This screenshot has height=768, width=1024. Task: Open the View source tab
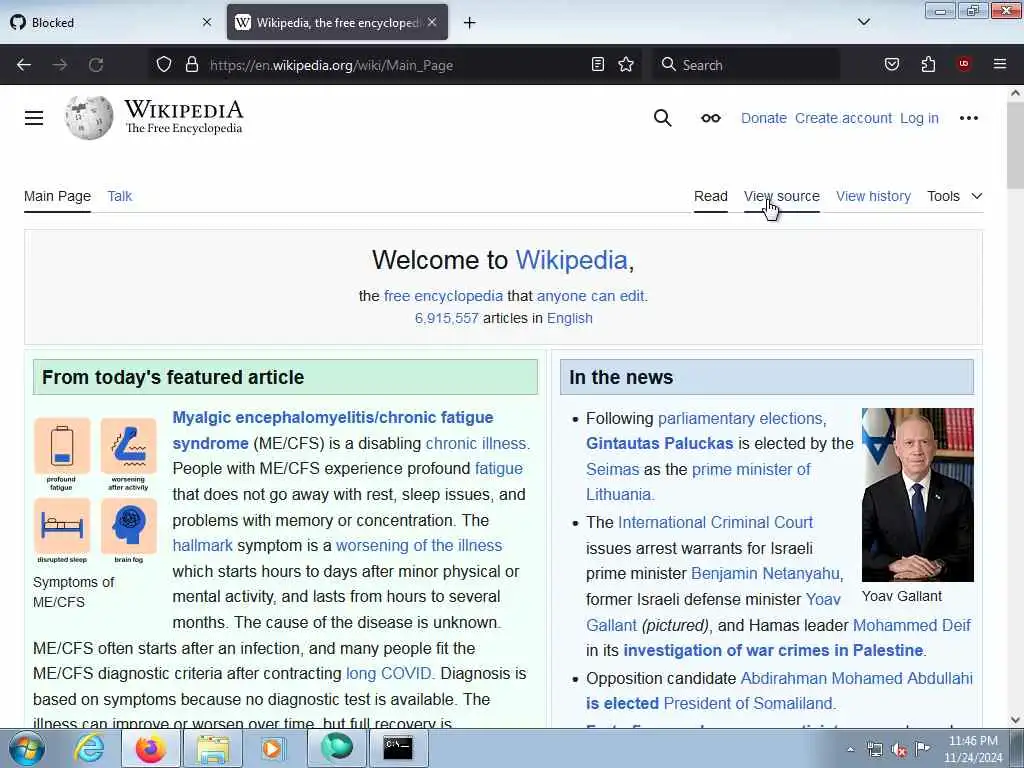tap(781, 196)
